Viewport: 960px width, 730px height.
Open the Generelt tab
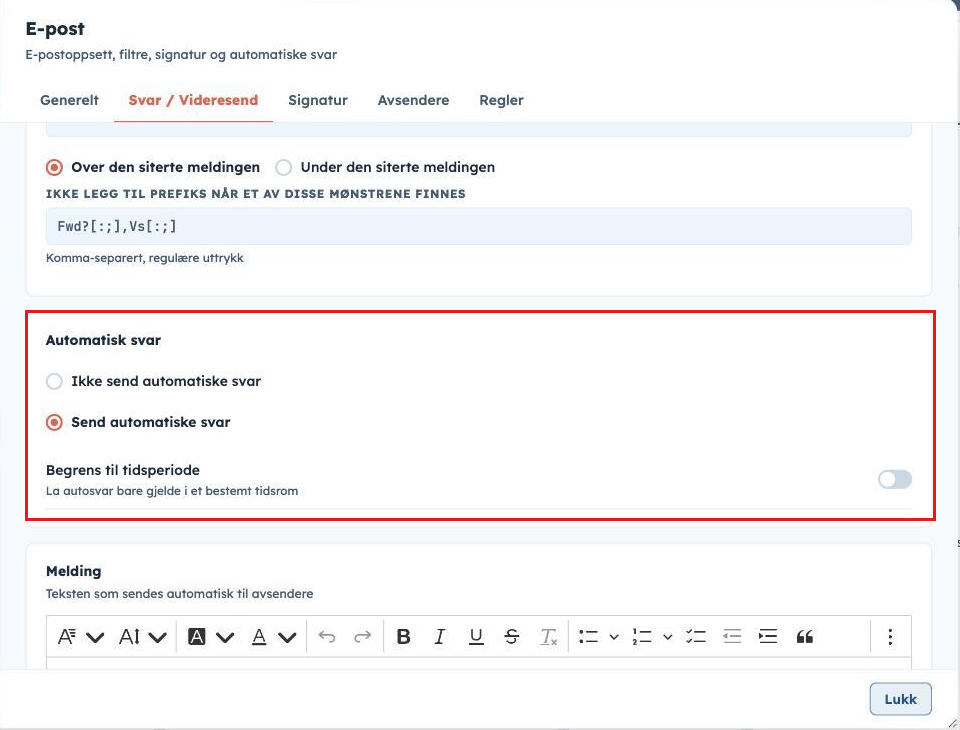69,100
